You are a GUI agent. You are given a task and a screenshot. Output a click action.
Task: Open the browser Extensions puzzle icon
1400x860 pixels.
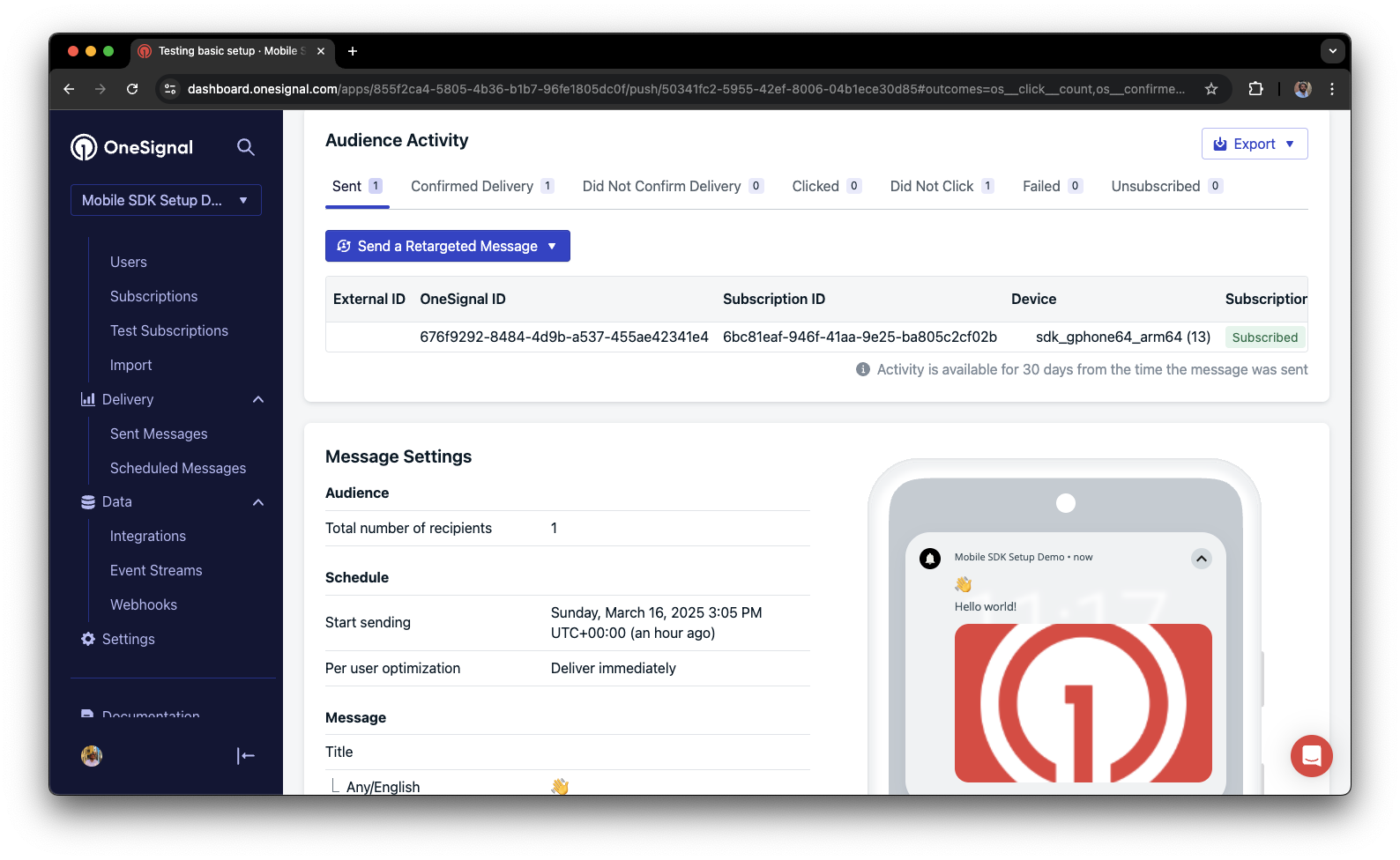[1256, 89]
